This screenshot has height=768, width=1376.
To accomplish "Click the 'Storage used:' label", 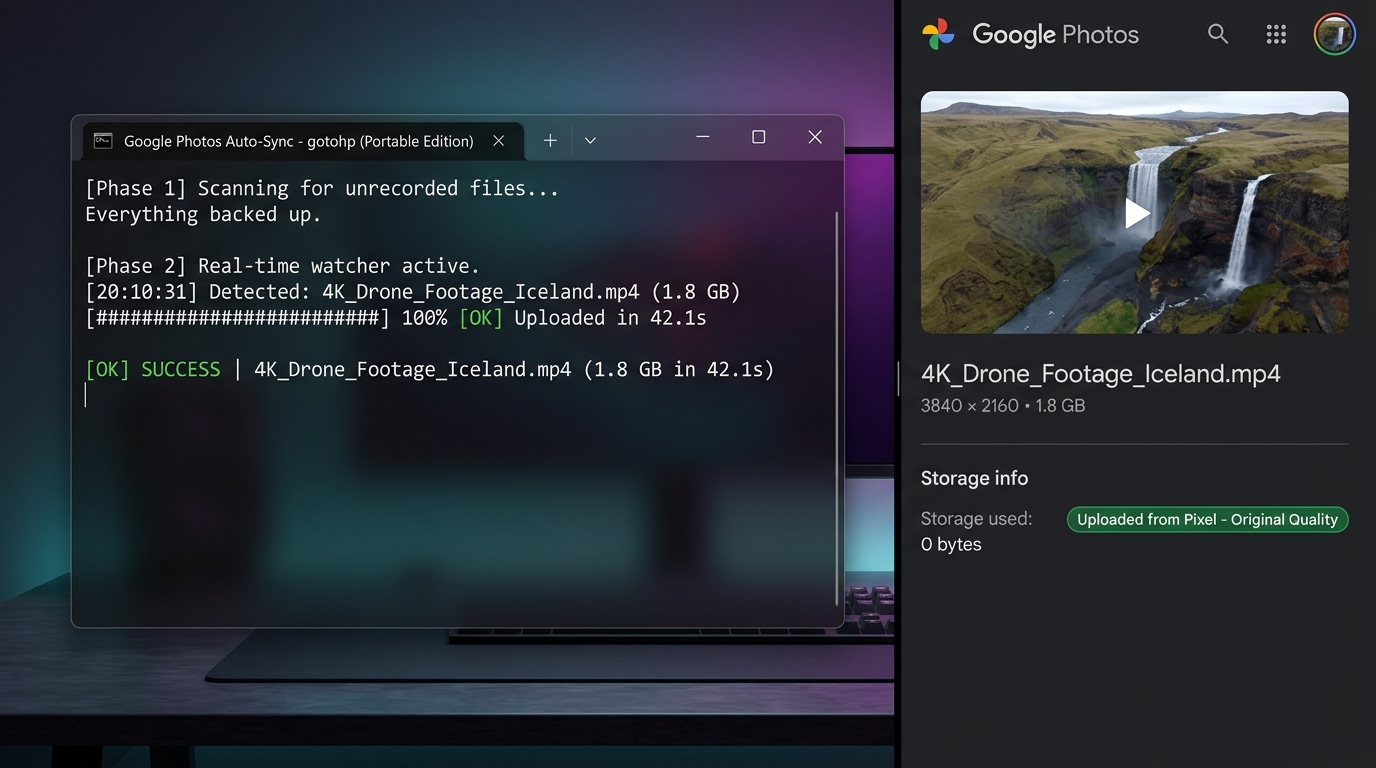I will [976, 519].
